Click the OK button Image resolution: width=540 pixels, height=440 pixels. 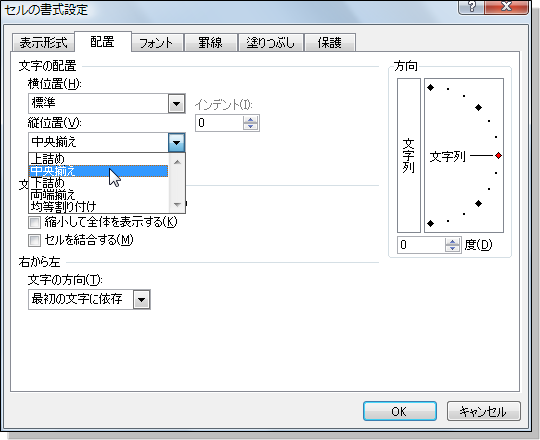(400, 411)
